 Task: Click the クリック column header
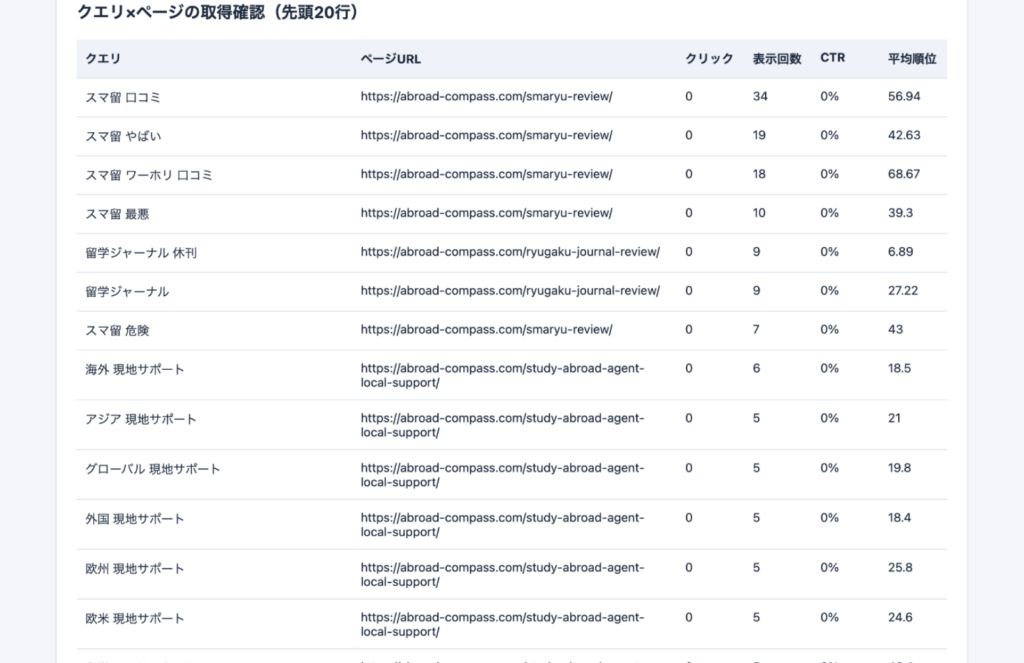[x=709, y=59]
